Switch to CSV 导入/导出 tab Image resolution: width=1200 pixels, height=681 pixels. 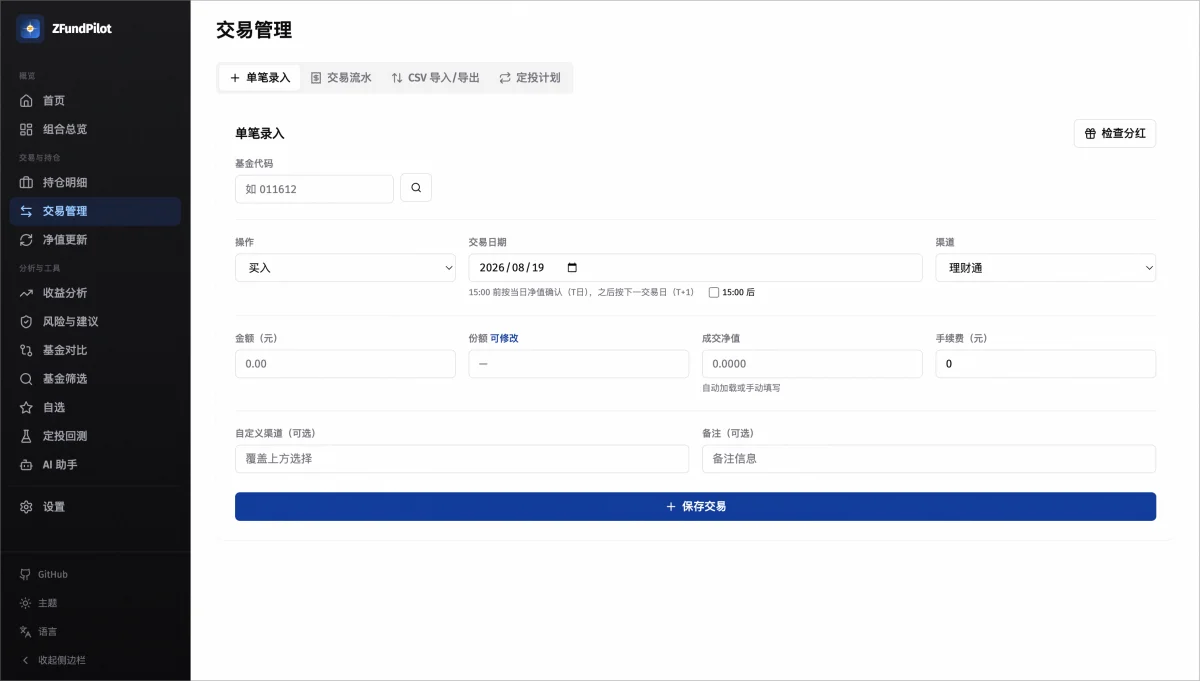pyautogui.click(x=435, y=78)
